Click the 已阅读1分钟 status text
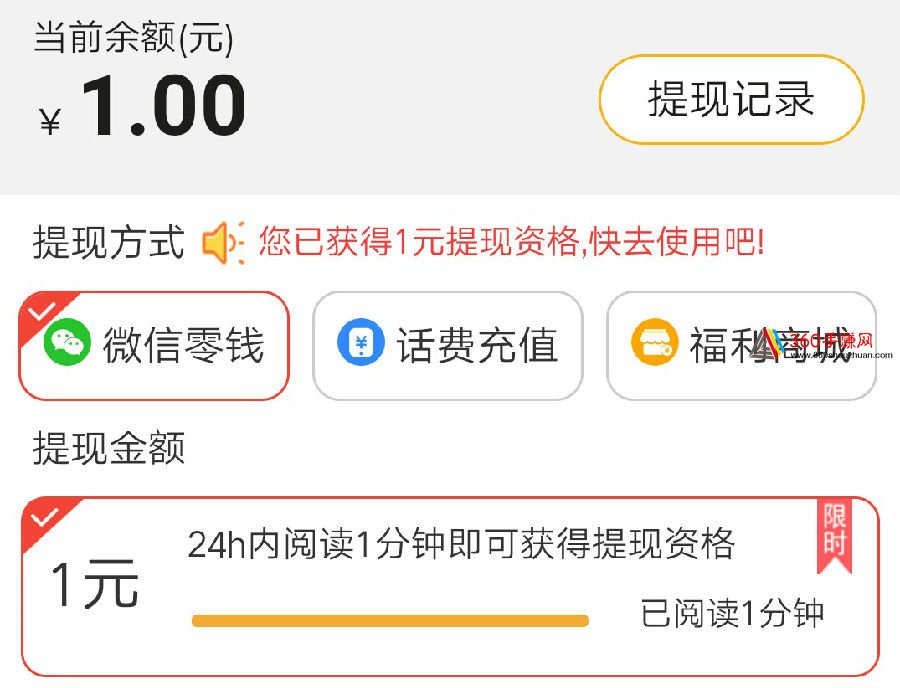 coord(732,613)
